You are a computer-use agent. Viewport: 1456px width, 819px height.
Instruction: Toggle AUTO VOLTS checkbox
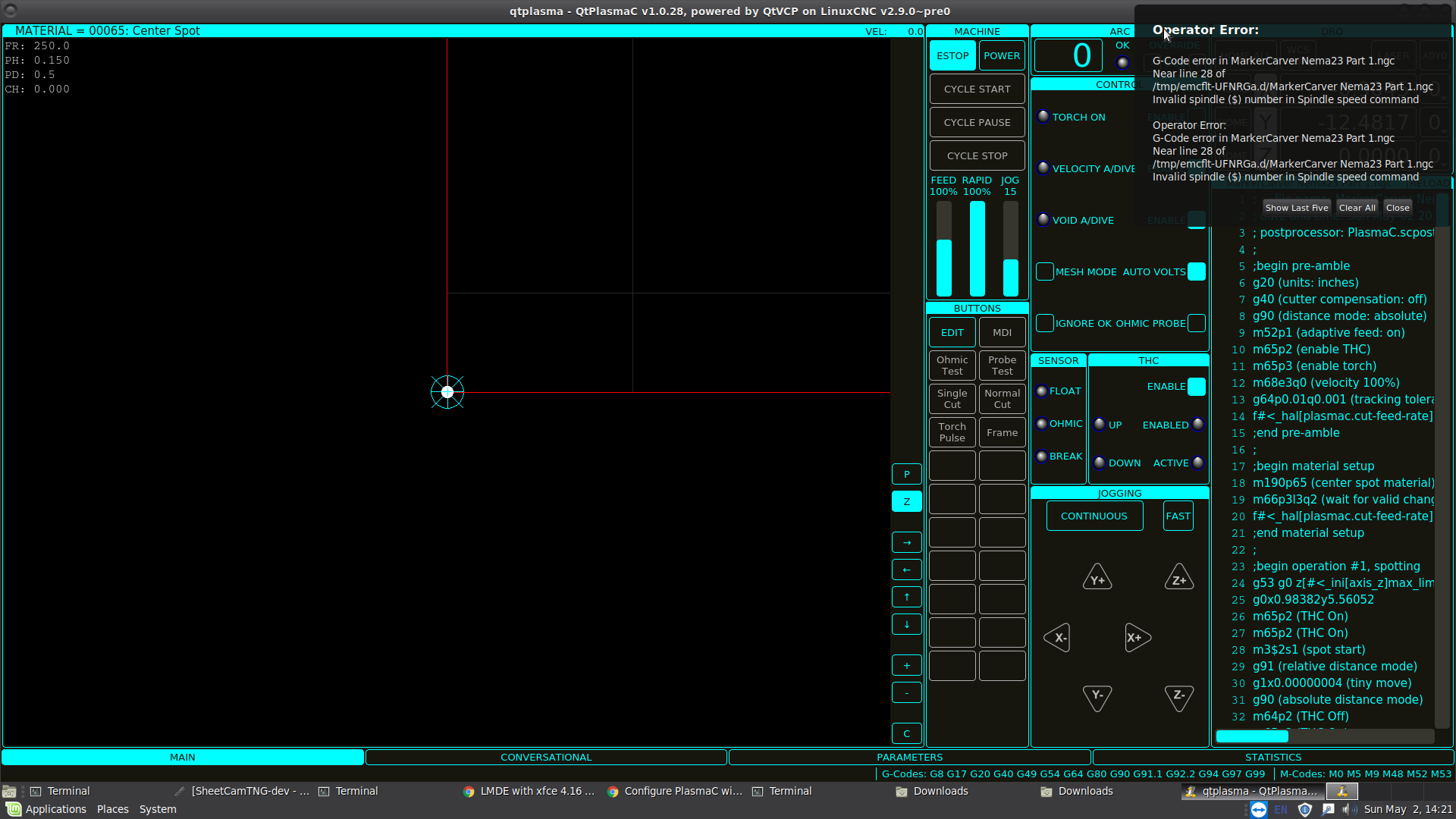pyautogui.click(x=1197, y=271)
